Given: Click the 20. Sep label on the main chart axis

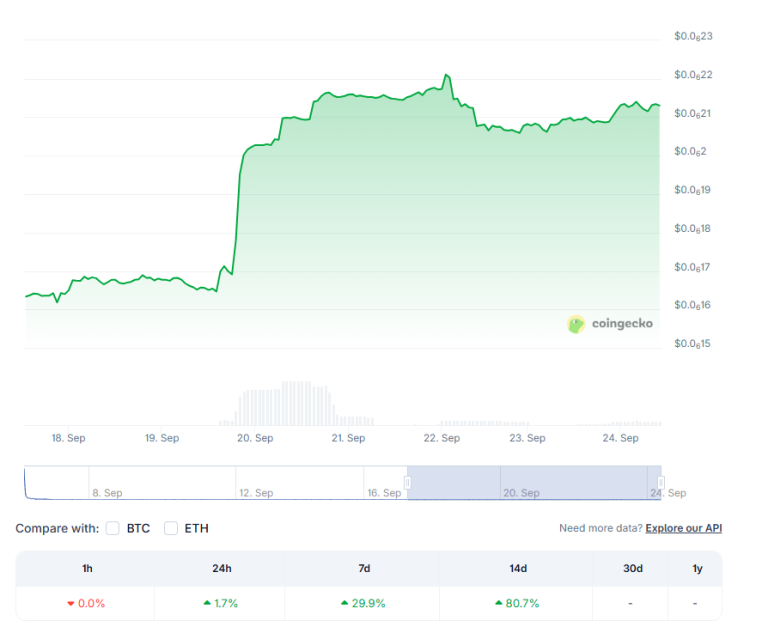Looking at the screenshot, I should point(255,438).
